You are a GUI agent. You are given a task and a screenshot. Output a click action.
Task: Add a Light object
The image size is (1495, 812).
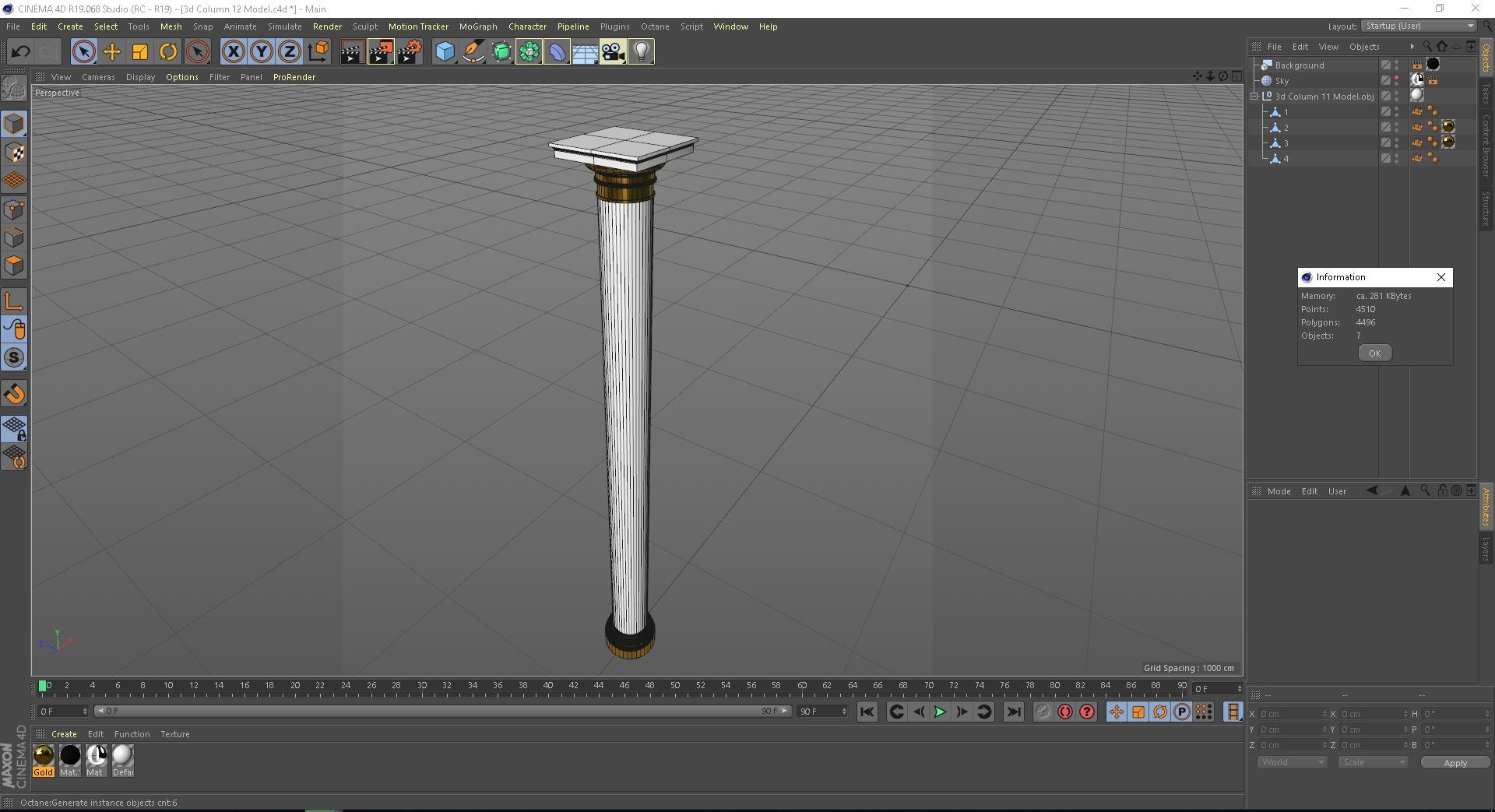(x=641, y=52)
